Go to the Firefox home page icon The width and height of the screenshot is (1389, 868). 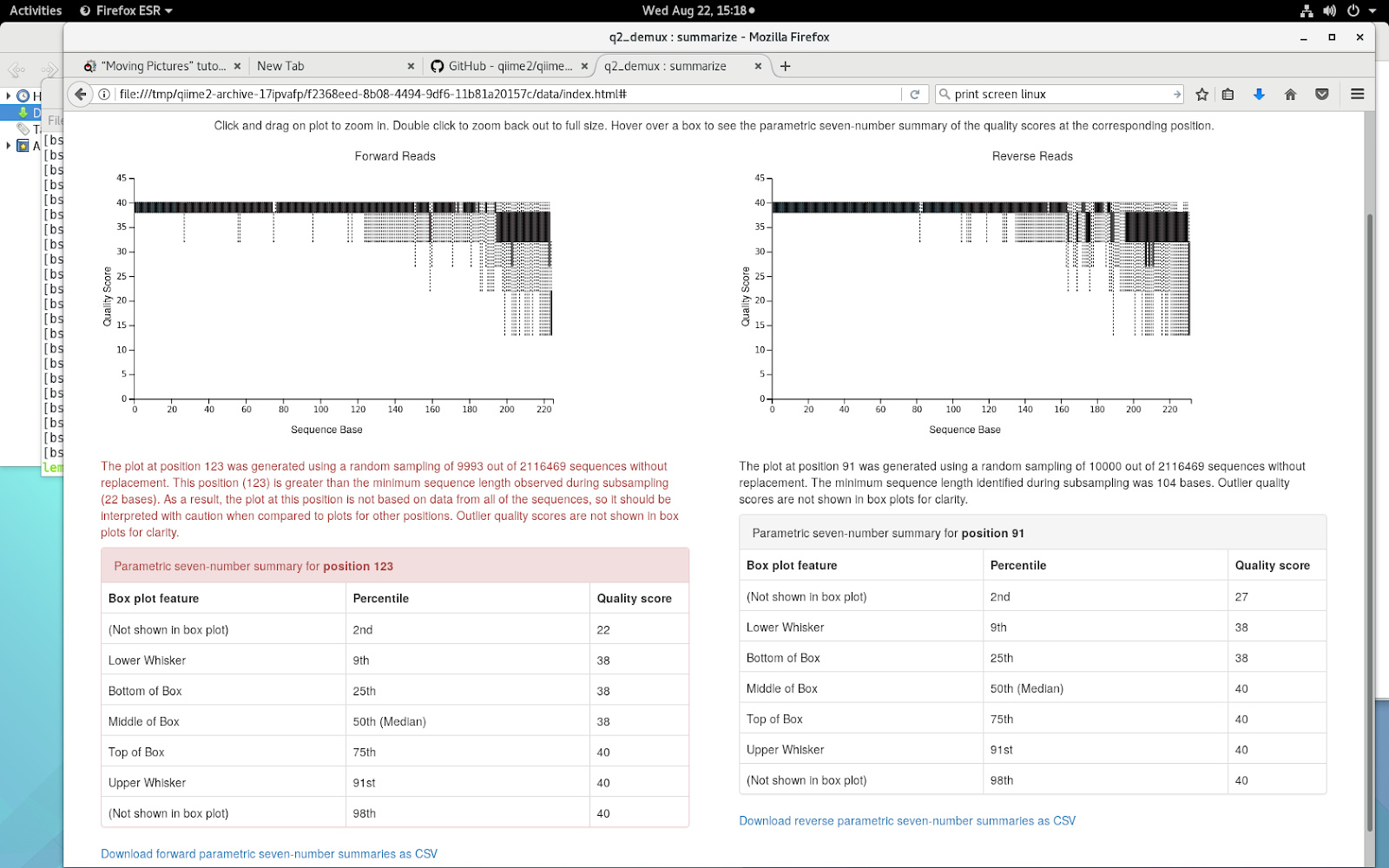point(1290,94)
